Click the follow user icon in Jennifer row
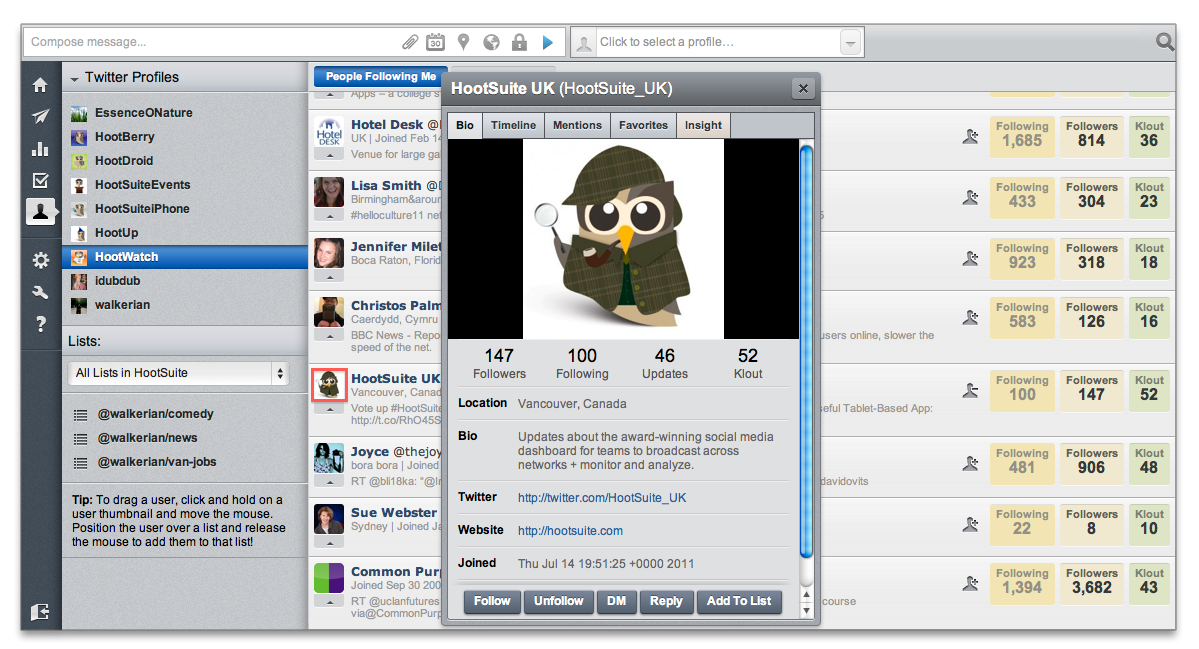This screenshot has height=649, width=1199. 970,258
